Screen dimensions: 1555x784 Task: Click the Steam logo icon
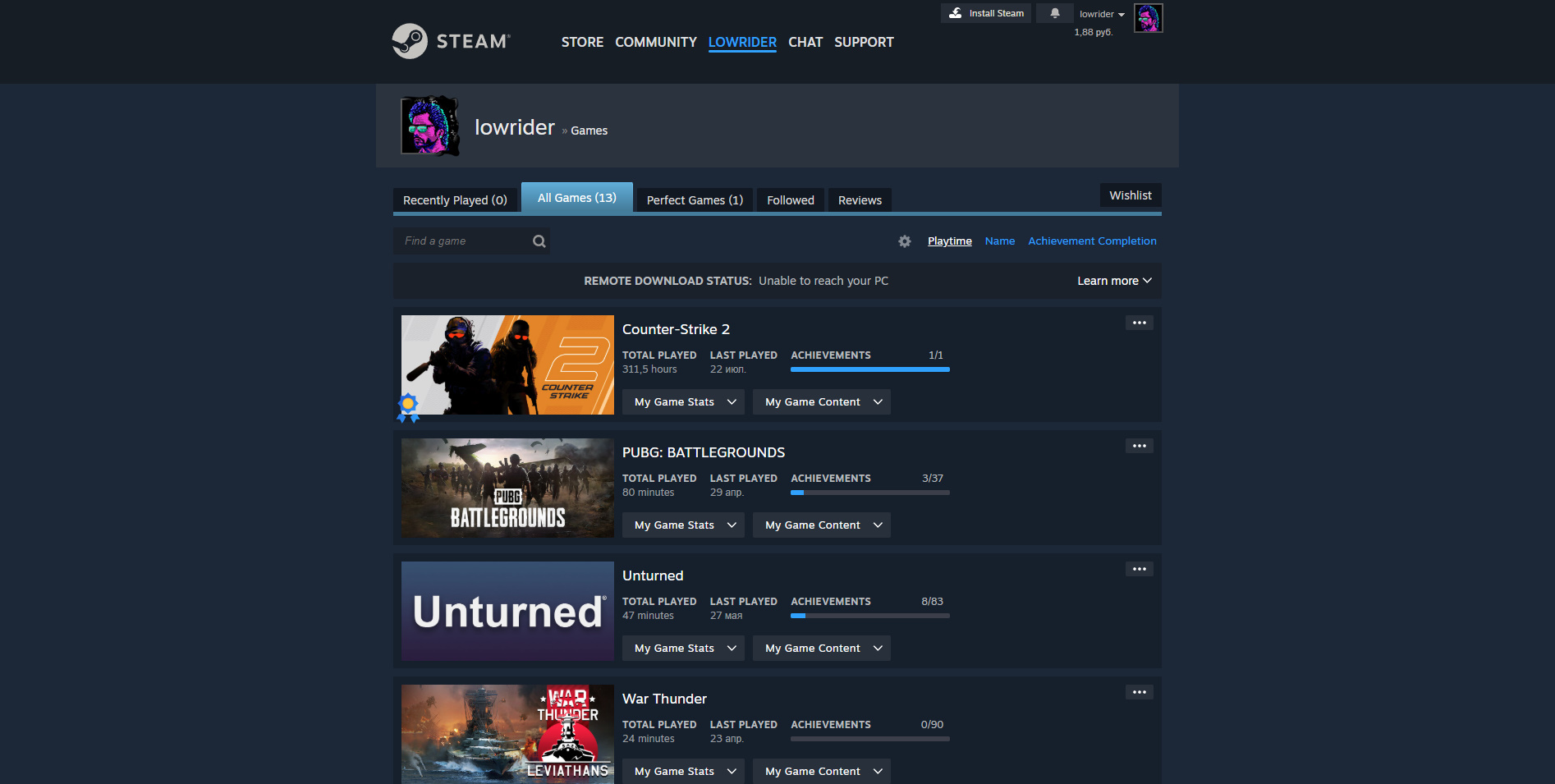point(452,41)
